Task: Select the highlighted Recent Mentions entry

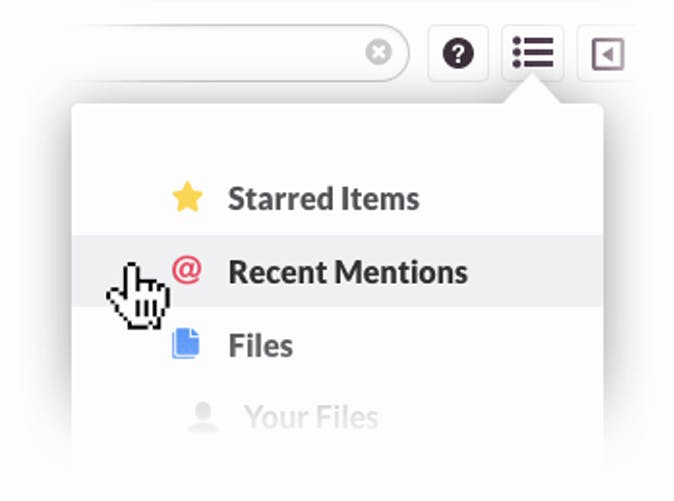Action: click(x=337, y=271)
